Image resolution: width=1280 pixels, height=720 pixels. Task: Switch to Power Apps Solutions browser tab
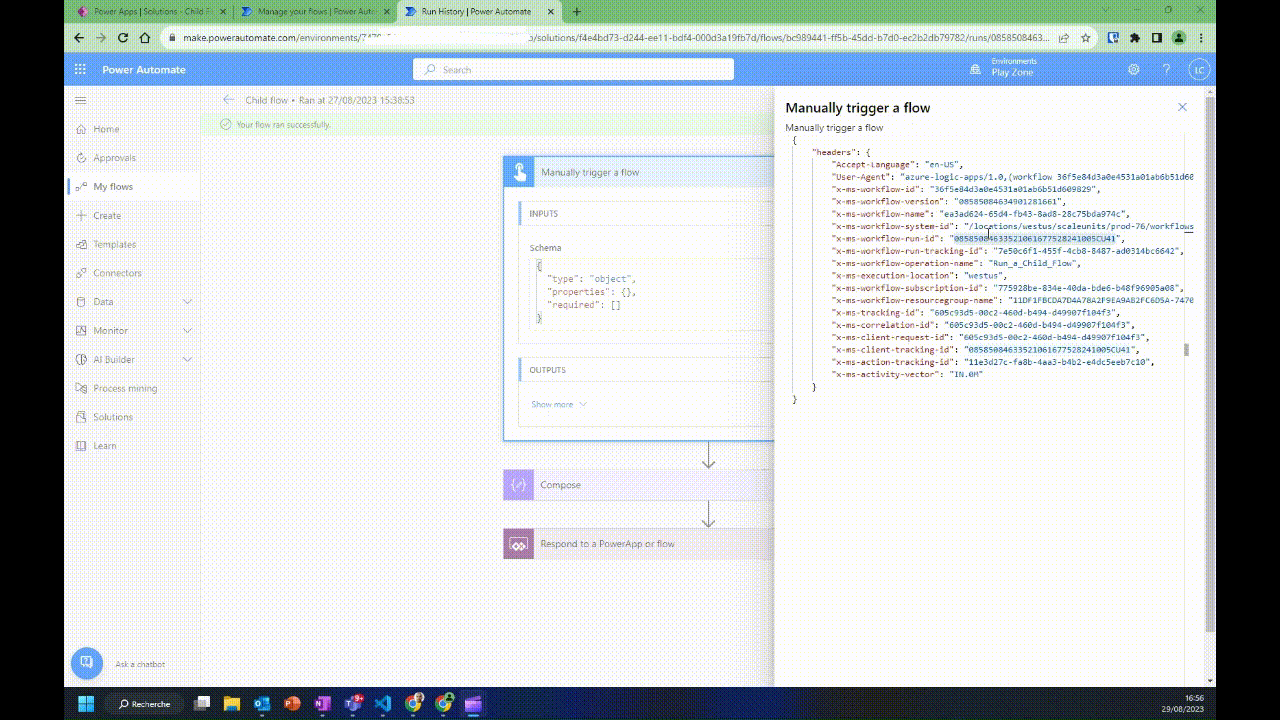pos(150,12)
